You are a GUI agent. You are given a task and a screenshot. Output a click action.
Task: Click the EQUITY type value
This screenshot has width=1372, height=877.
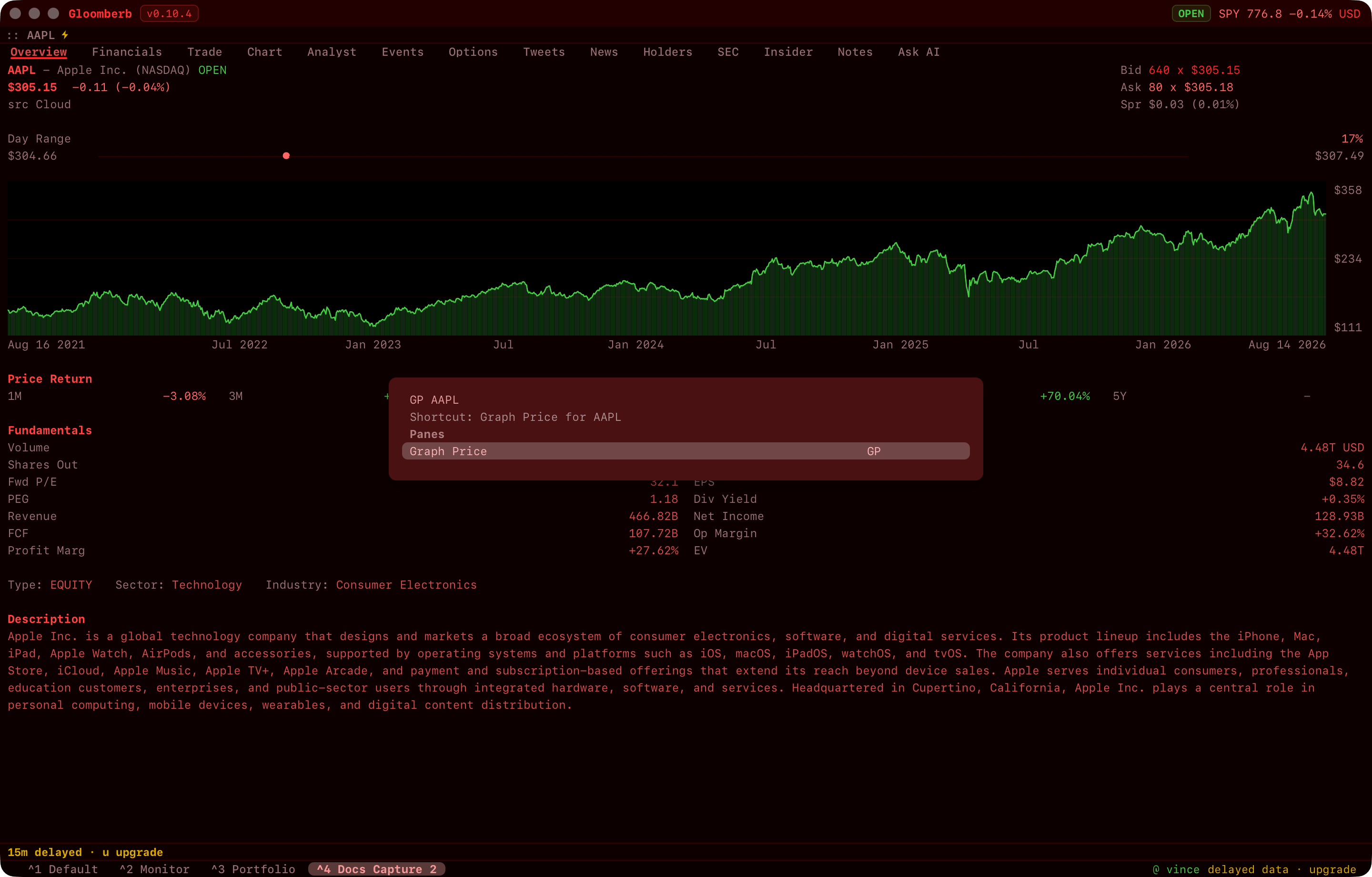71,584
